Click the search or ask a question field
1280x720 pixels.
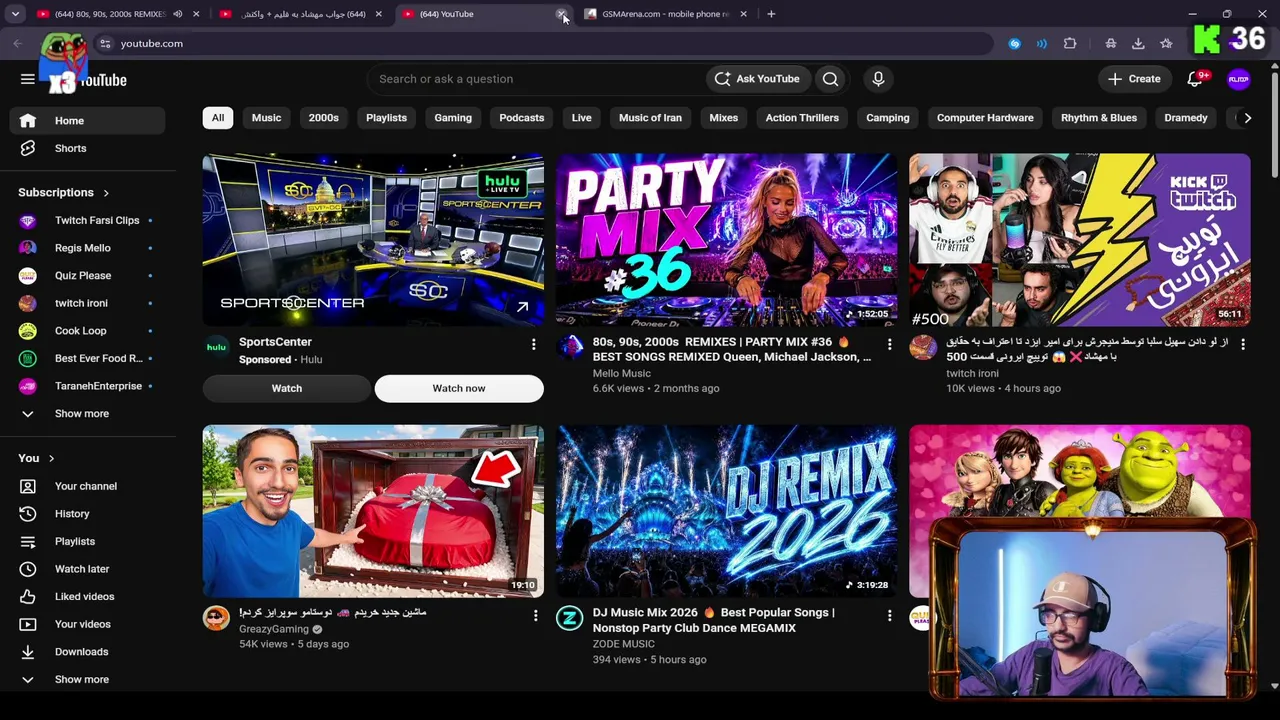(538, 79)
